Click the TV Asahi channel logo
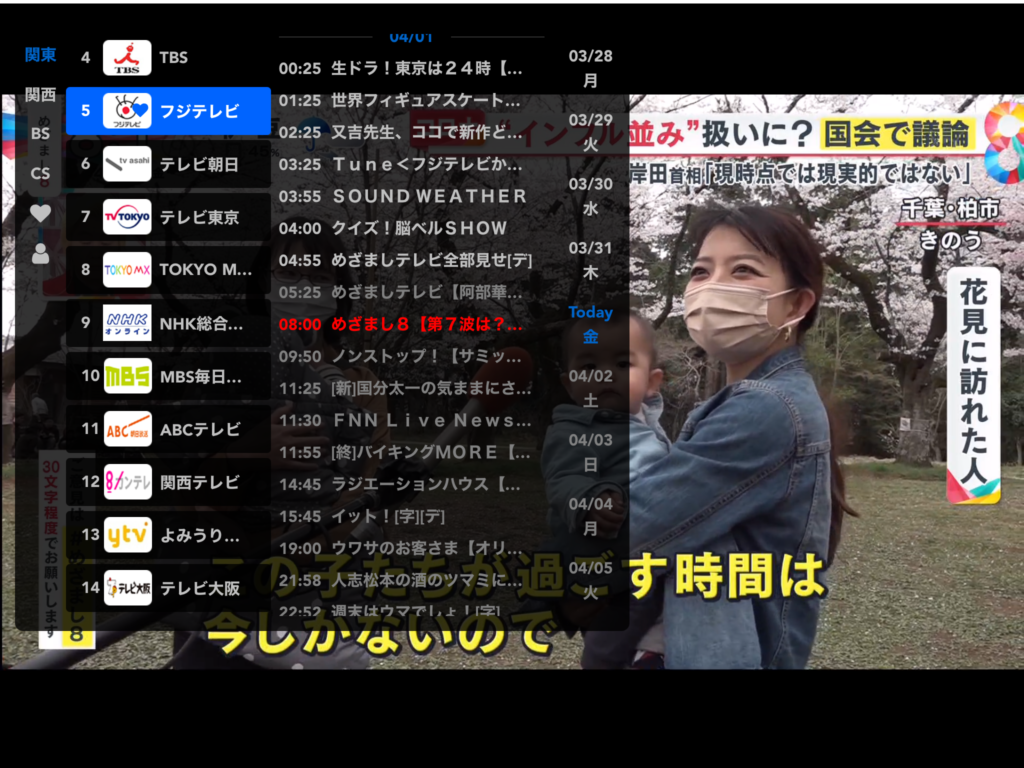 click(127, 164)
